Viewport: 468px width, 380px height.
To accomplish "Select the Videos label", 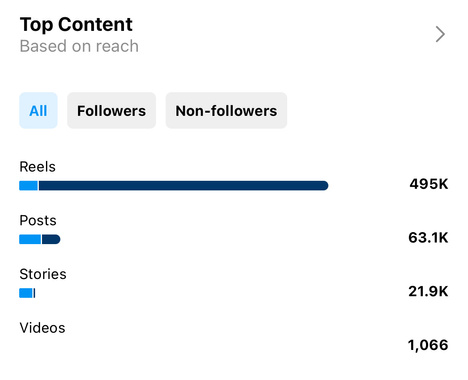I will coord(42,328).
